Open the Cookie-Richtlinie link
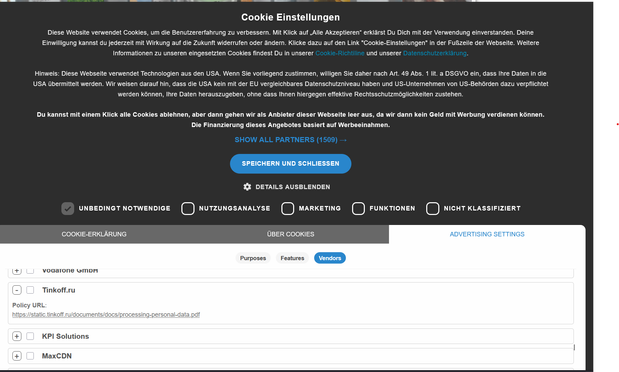The image size is (619, 372). [340, 53]
